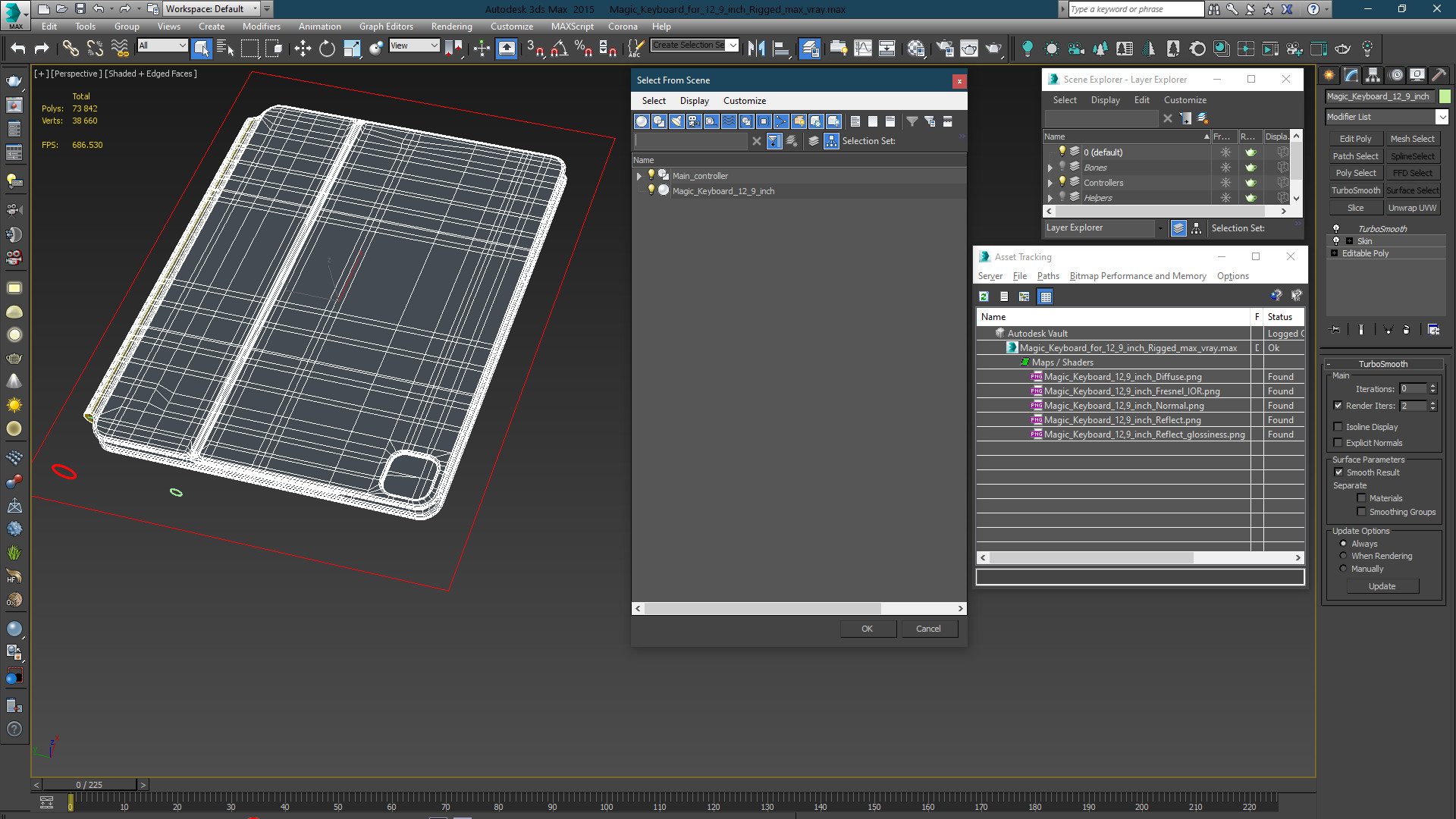The height and width of the screenshot is (819, 1456).
Task: Toggle Percent Snap in toolbar
Action: coord(583,49)
